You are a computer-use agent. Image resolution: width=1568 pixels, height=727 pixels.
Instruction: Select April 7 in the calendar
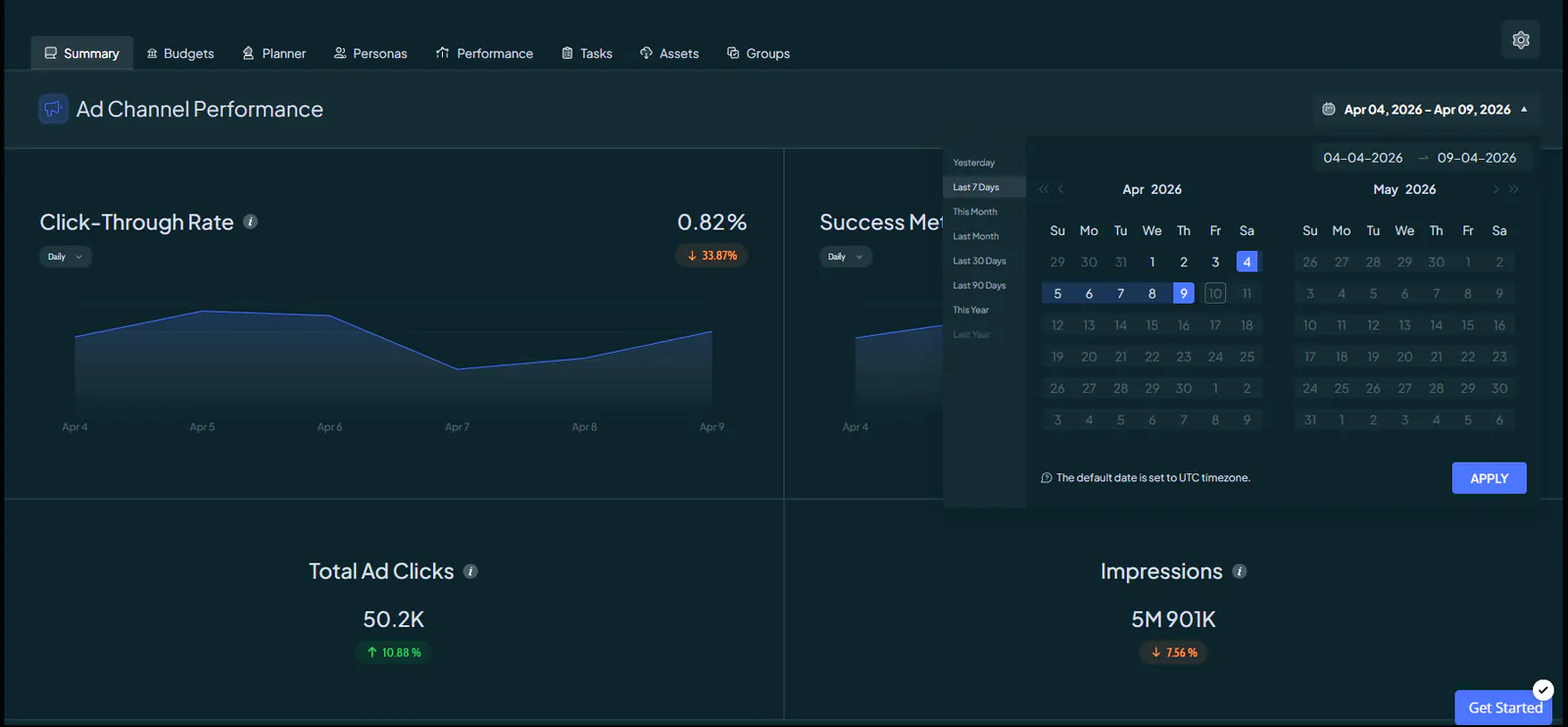1120,293
